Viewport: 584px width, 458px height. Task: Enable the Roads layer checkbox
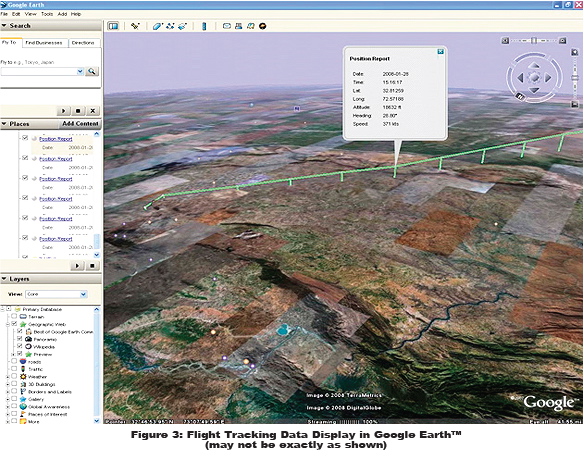click(x=14, y=361)
